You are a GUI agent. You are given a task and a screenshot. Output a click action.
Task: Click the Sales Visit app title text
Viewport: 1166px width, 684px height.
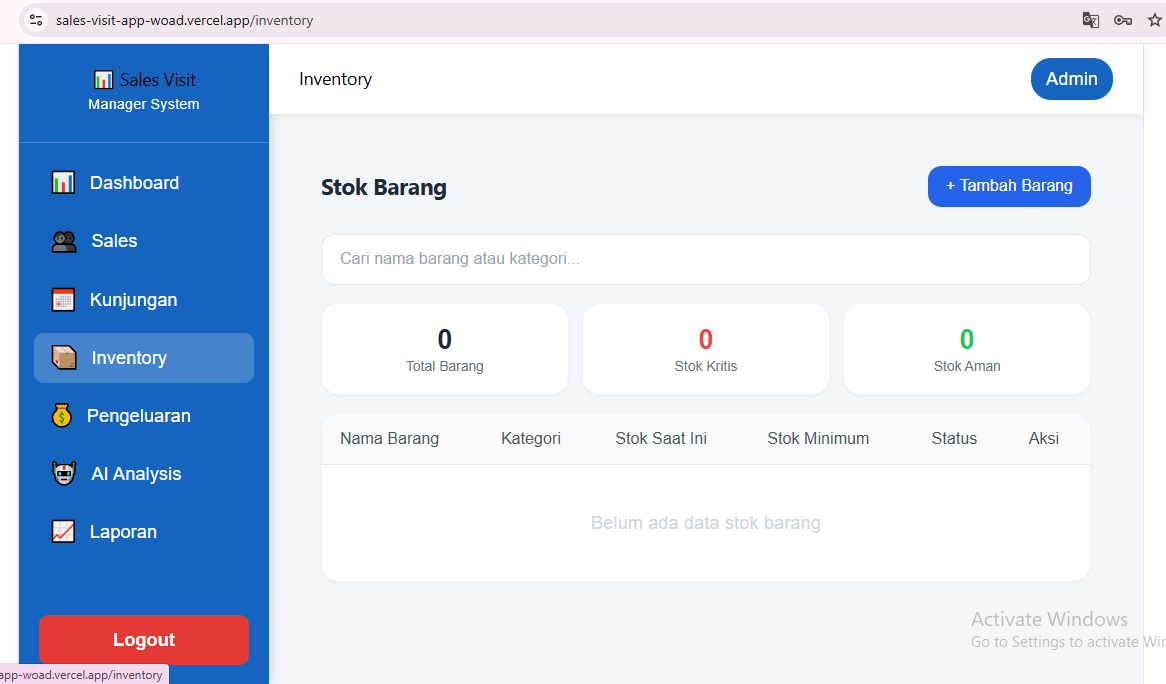pyautogui.click(x=158, y=80)
